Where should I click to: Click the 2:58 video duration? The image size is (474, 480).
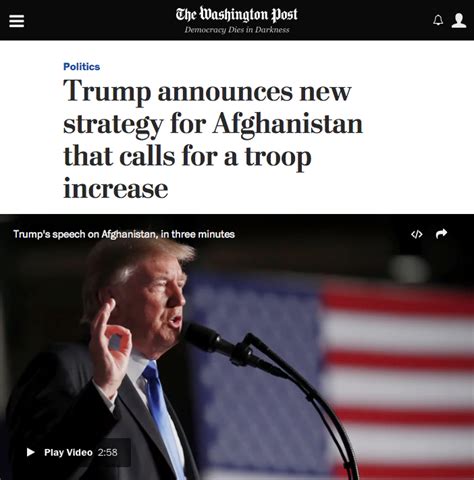pyautogui.click(x=108, y=452)
